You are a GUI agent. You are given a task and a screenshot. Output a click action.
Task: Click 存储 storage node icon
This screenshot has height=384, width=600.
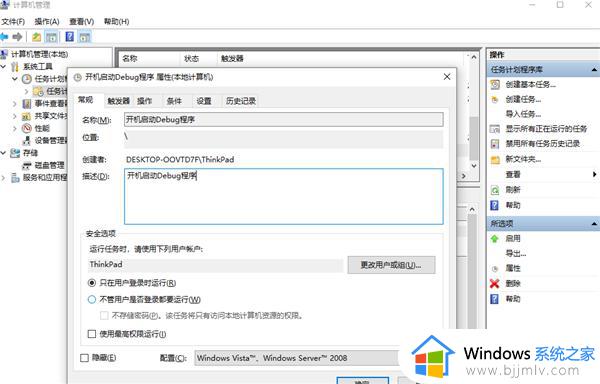click(x=15, y=153)
